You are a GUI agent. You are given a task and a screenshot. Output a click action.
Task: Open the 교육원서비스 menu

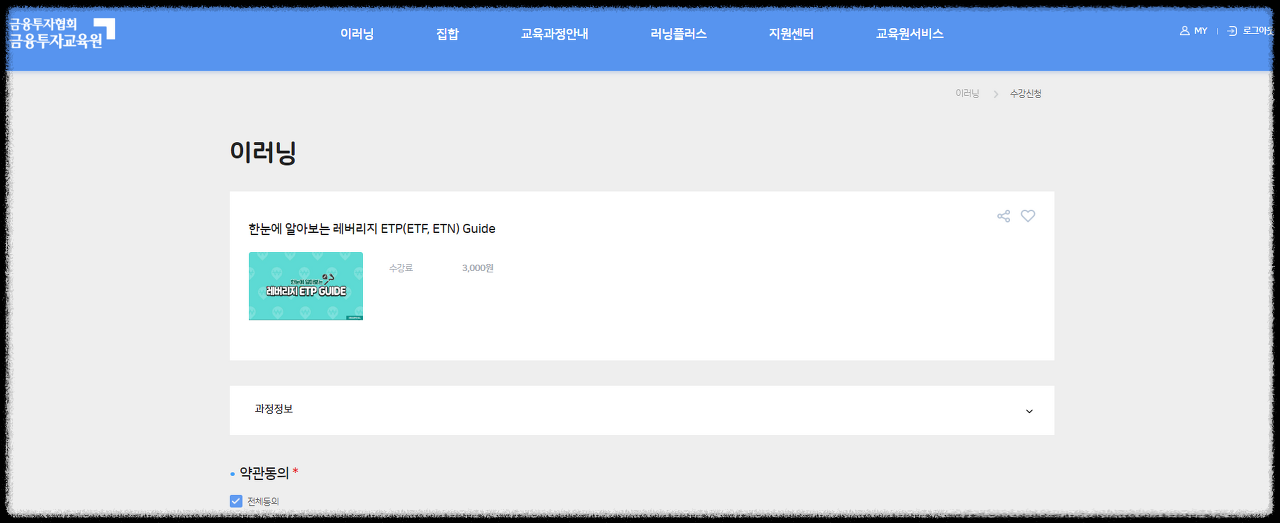point(909,34)
